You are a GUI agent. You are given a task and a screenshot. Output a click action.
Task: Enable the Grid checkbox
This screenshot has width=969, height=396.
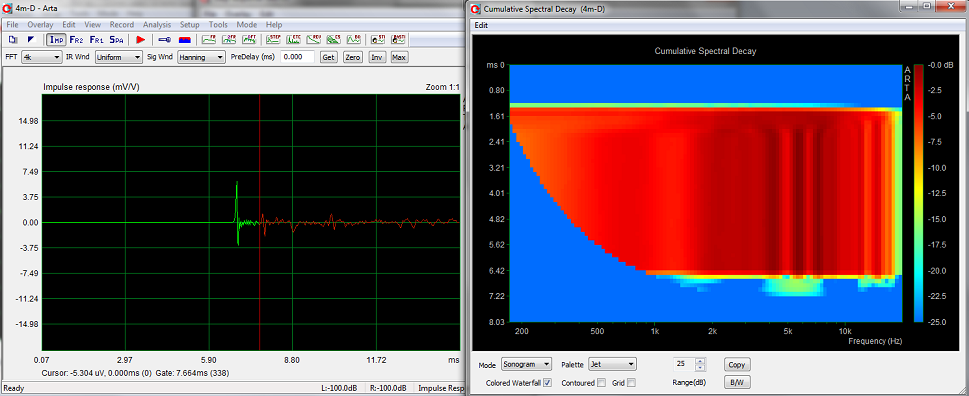pyautogui.click(x=632, y=383)
